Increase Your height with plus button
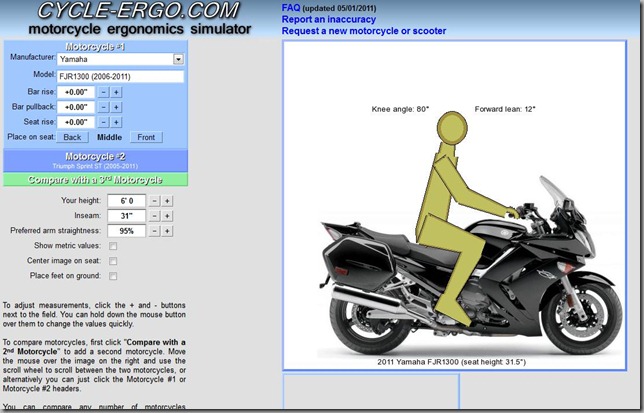 [x=167, y=201]
